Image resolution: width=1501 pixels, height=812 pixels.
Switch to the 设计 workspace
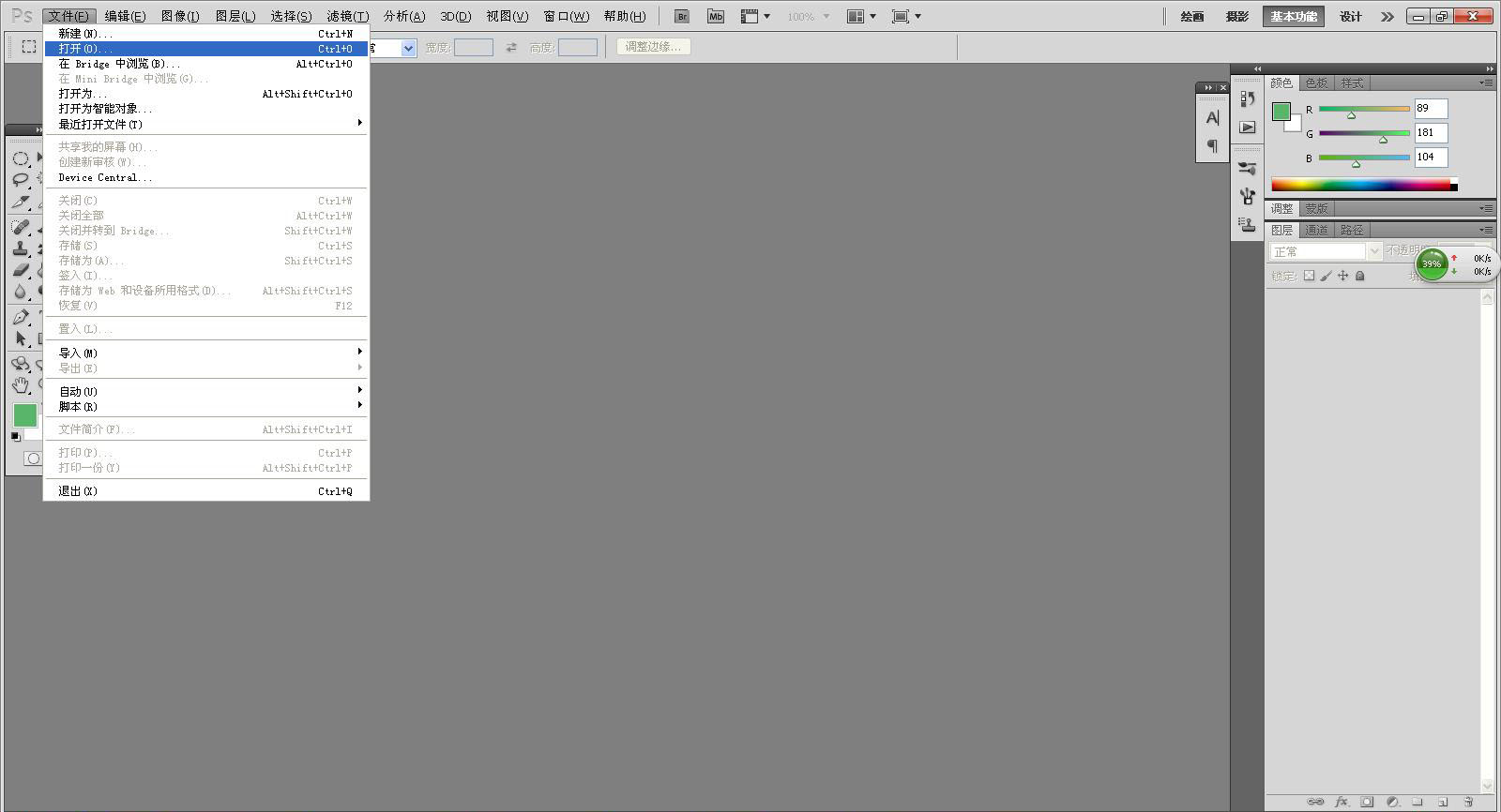pos(1350,16)
